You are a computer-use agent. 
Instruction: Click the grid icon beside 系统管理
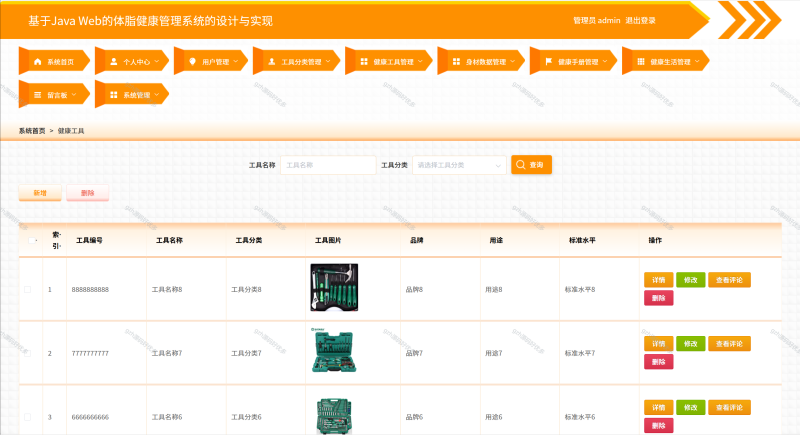114,95
